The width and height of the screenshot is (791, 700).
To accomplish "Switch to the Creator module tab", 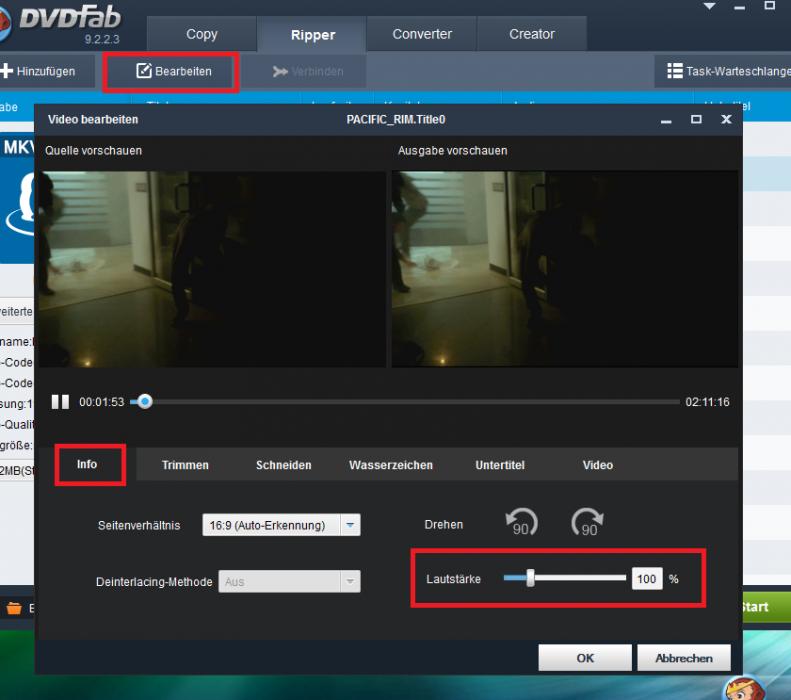I will pos(532,34).
